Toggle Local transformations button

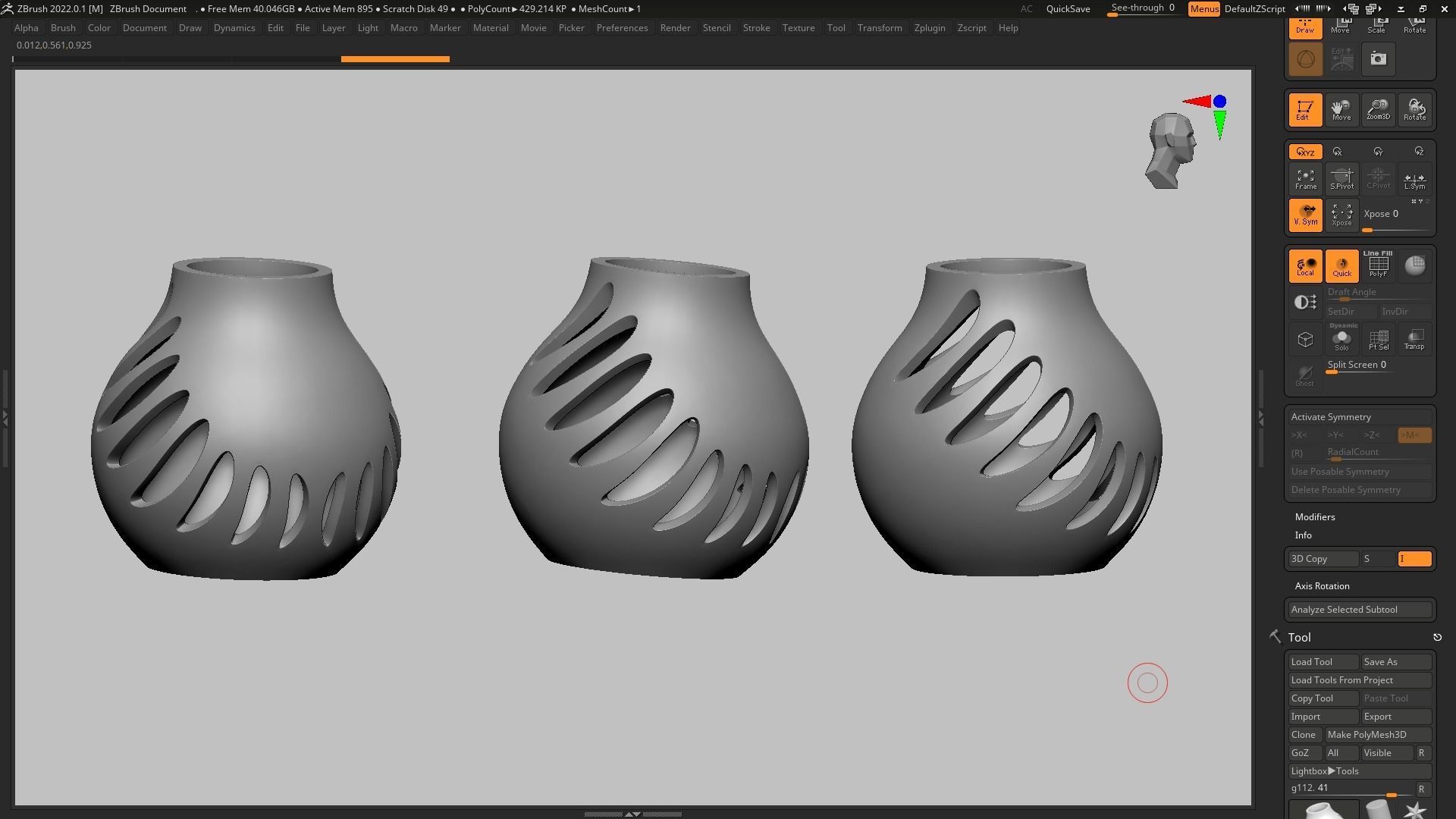1305,266
